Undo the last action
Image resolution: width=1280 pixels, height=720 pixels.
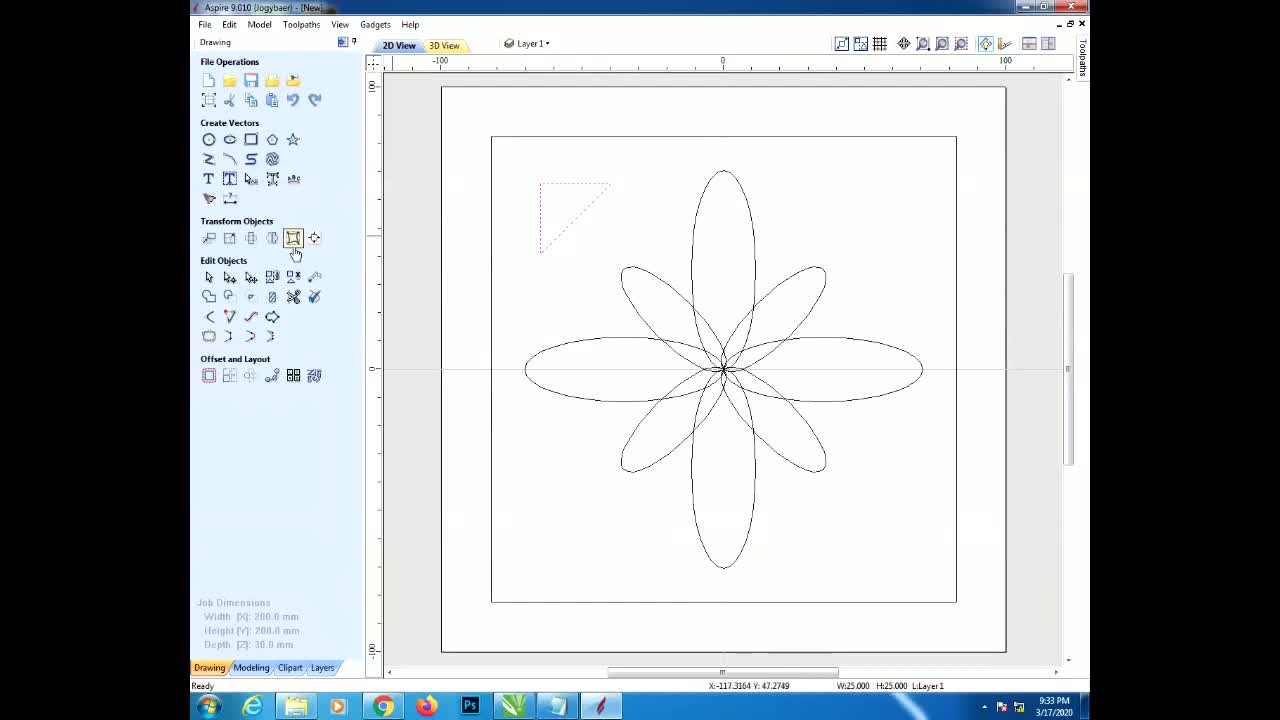[293, 100]
